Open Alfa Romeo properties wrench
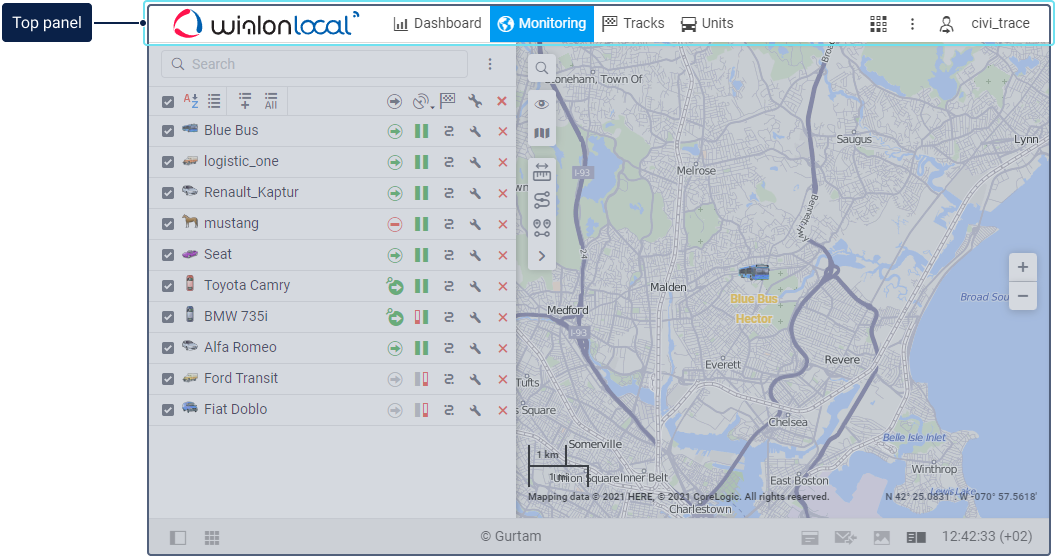 (475, 348)
